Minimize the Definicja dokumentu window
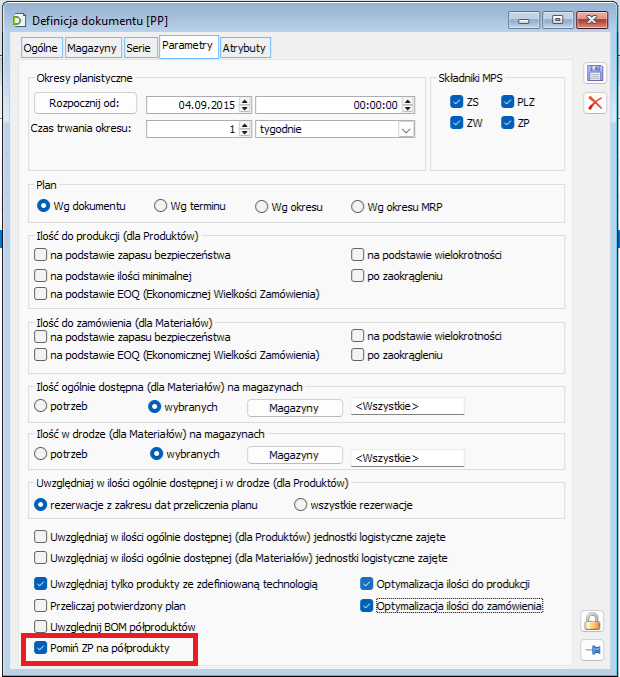The height and width of the screenshot is (677, 620). click(524, 20)
